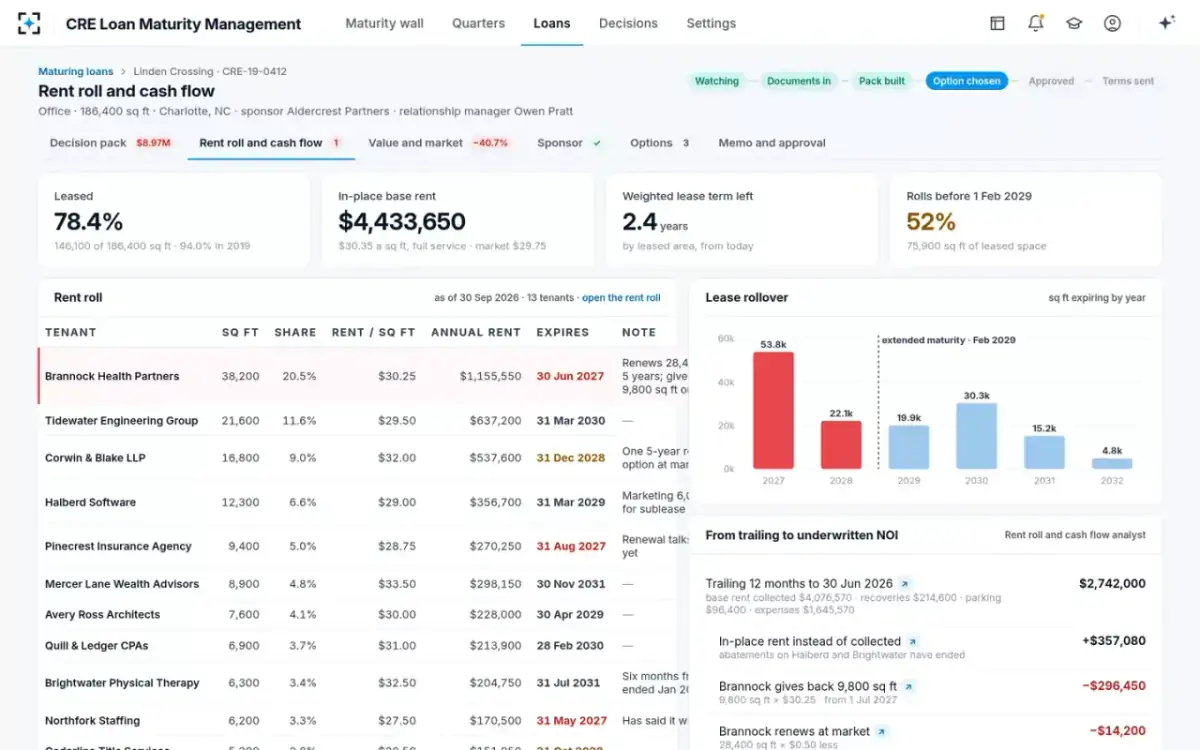This screenshot has height=750, width=1200.
Task: Switch to the Sponsor sub-tab
Action: (570, 143)
